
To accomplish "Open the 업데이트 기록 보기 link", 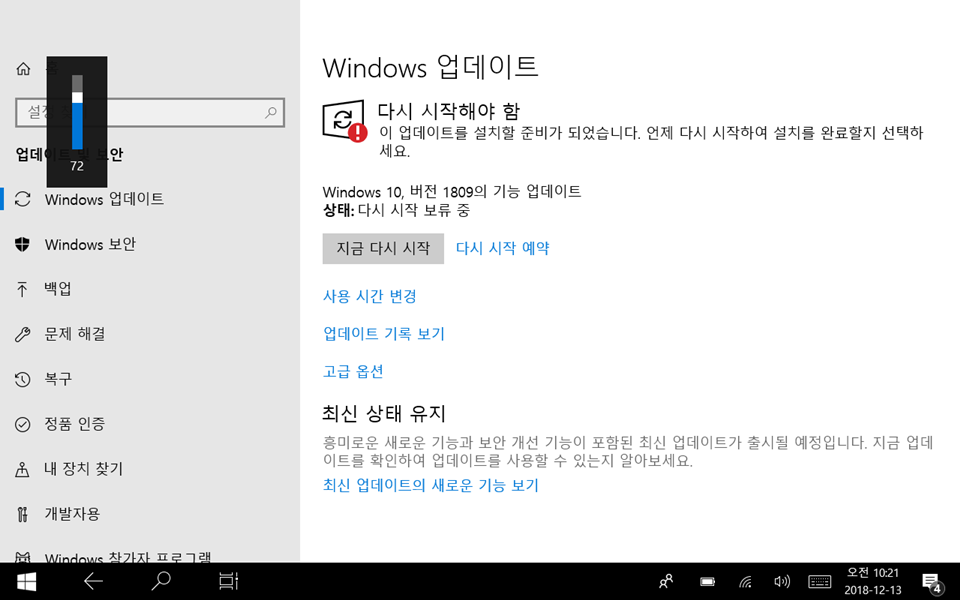I will click(x=384, y=334).
